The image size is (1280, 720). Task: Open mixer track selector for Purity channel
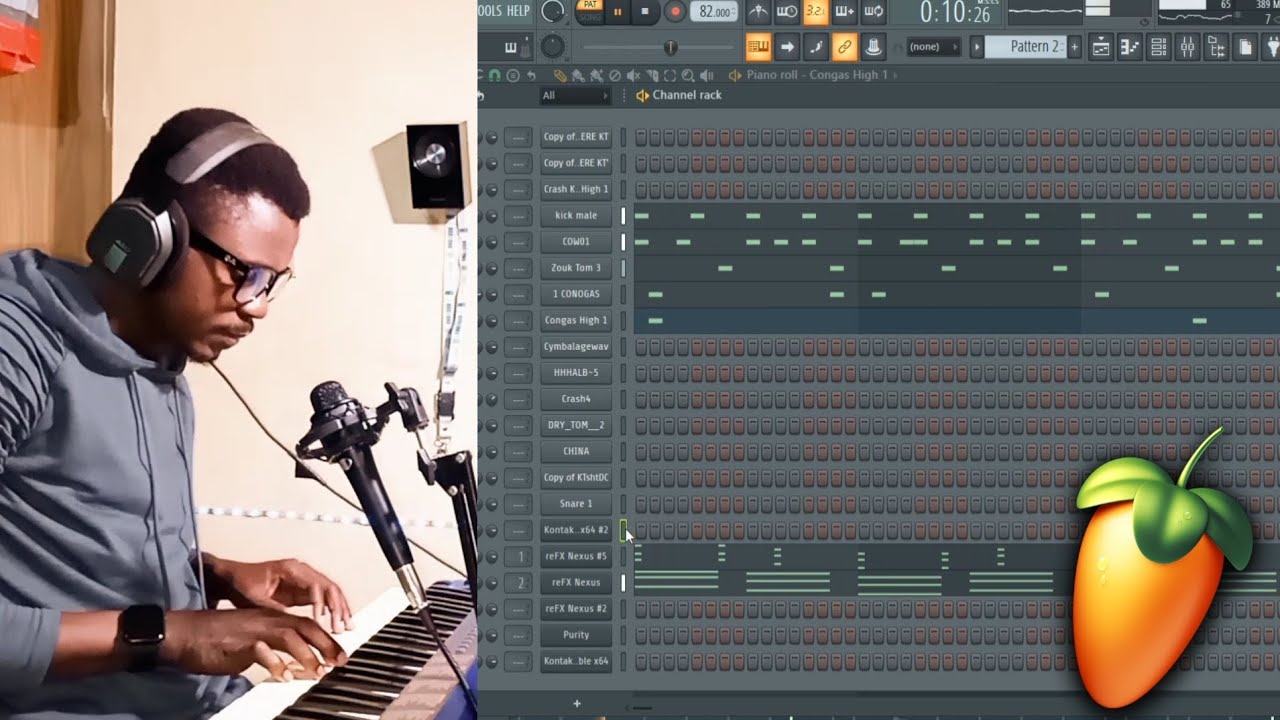point(519,635)
